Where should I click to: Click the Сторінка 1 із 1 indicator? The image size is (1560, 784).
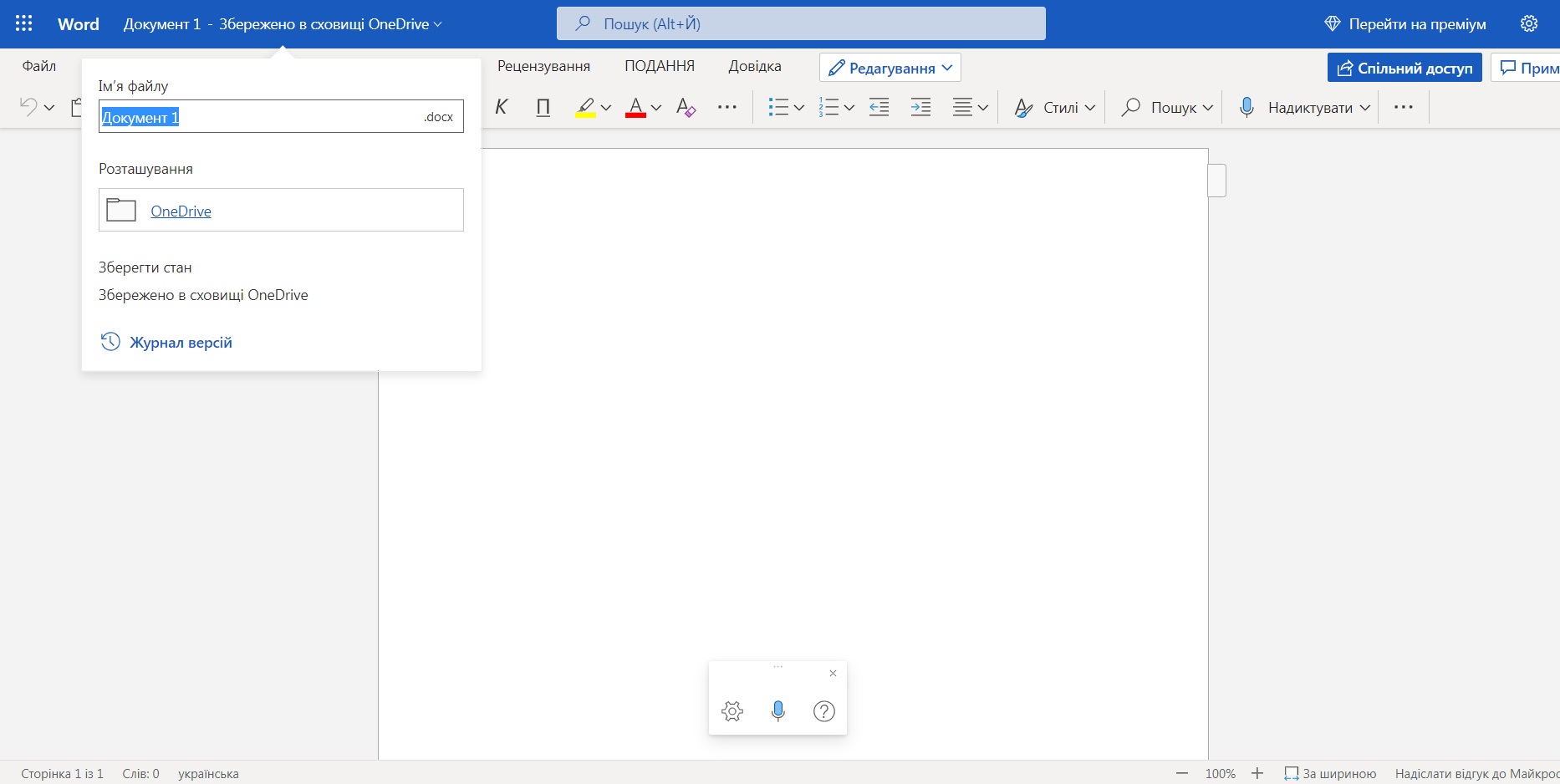pos(62,774)
